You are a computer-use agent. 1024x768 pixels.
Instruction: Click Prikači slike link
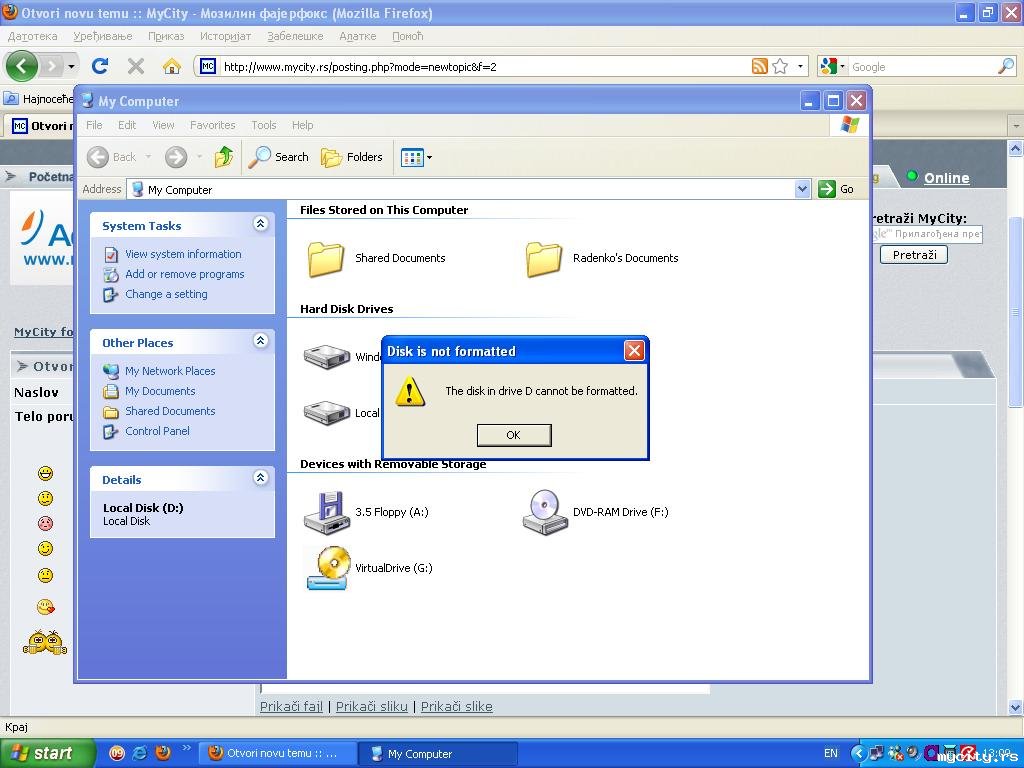pos(456,707)
